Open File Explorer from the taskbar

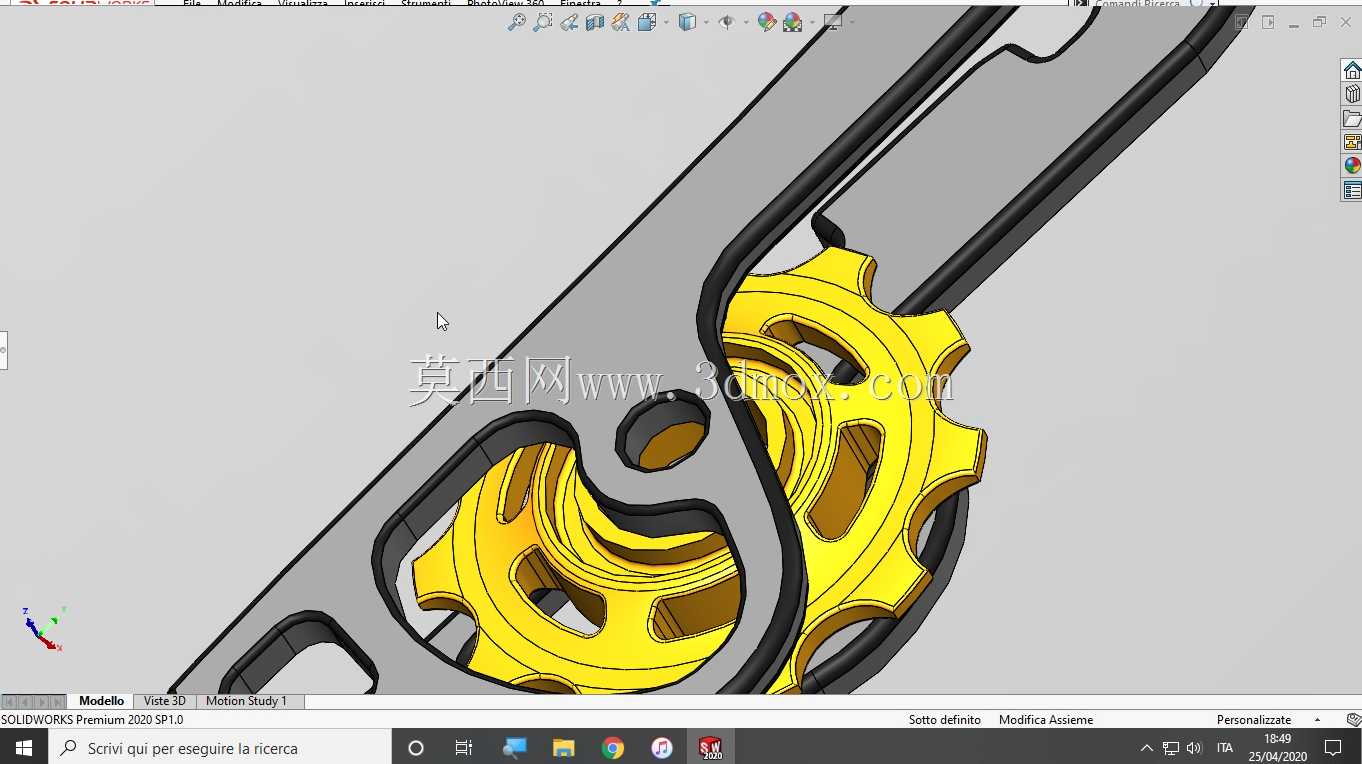(x=564, y=748)
